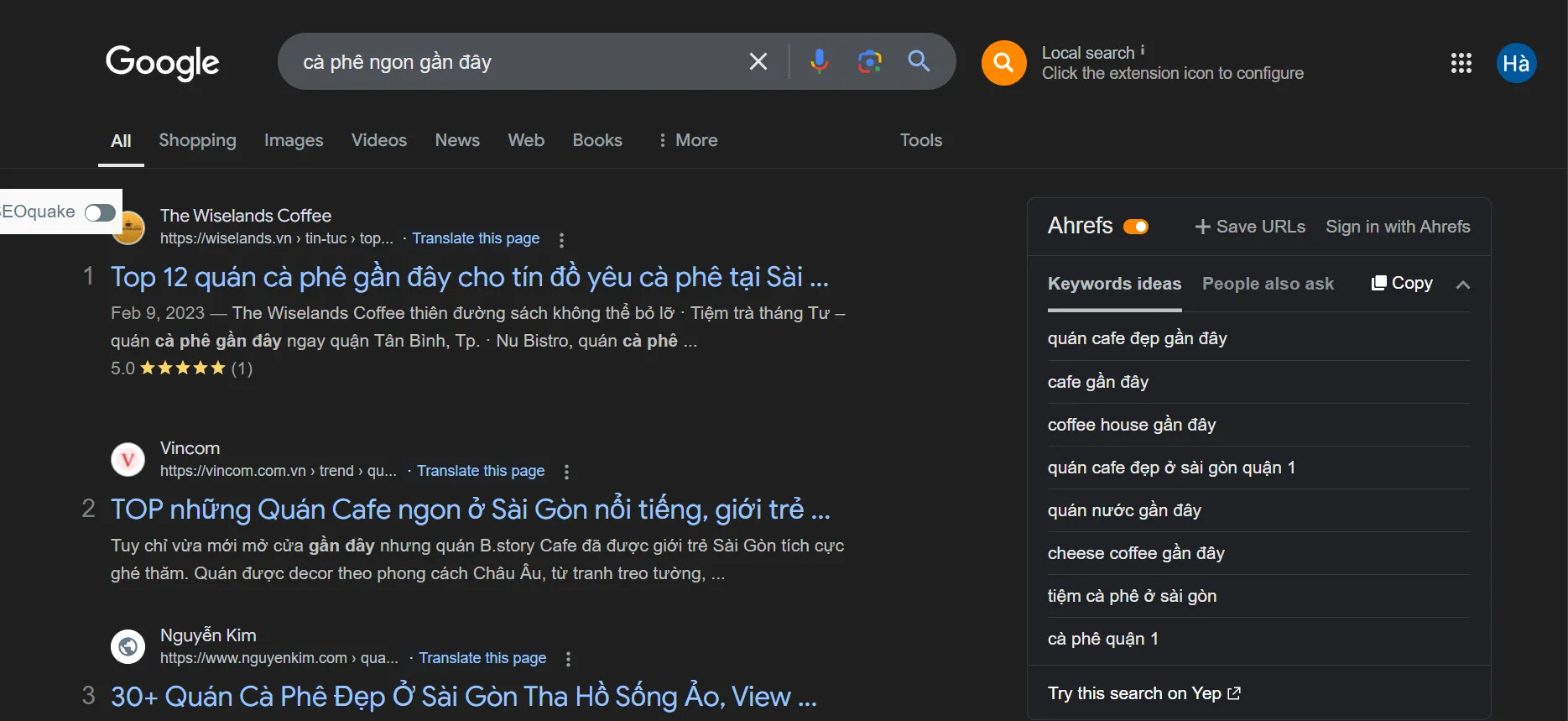Switch to the Books tab

pos(597,140)
